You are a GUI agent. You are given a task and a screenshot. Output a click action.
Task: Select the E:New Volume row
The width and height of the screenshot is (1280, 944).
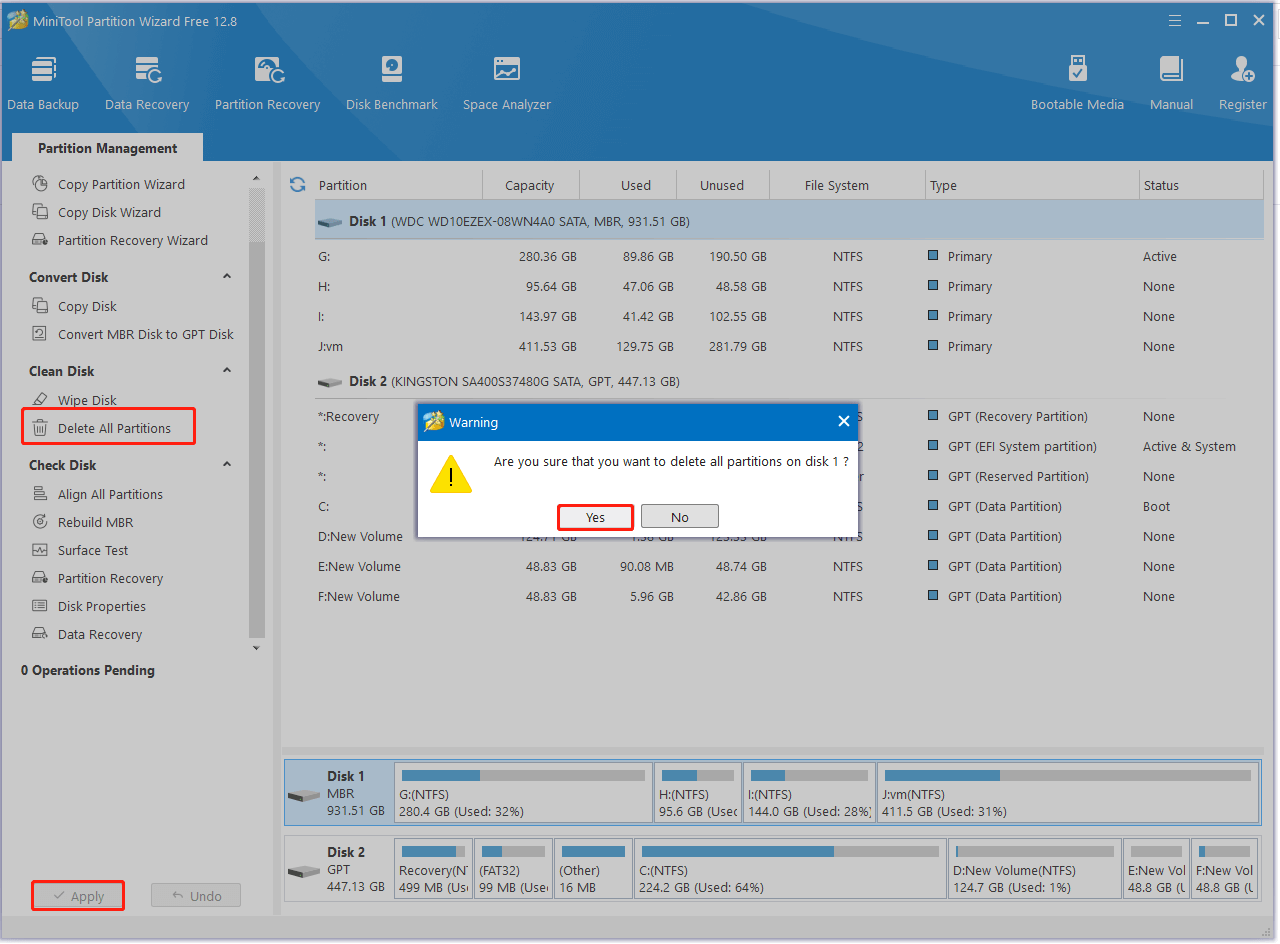click(789, 567)
